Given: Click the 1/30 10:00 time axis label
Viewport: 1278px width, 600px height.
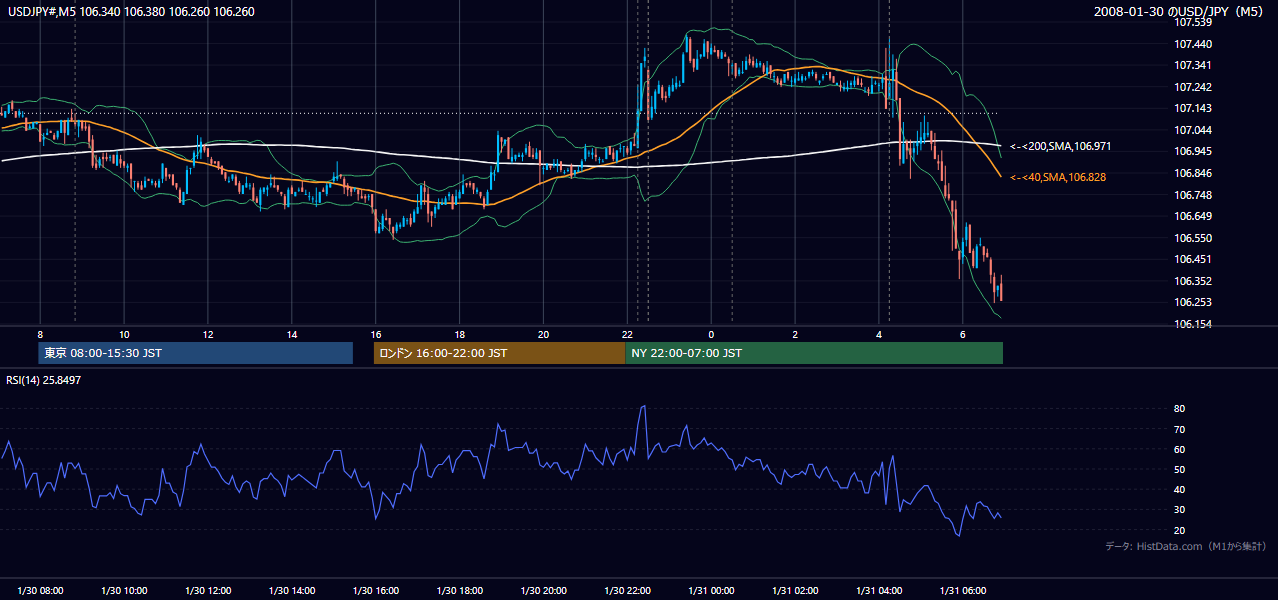Looking at the screenshot, I should (124, 591).
